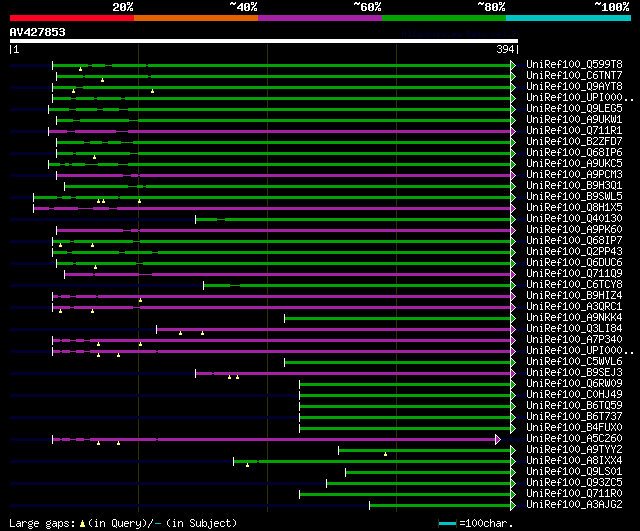Select the UniRef100_Q8H1X5 label
The height and width of the screenshot is (531, 640).
point(574,208)
